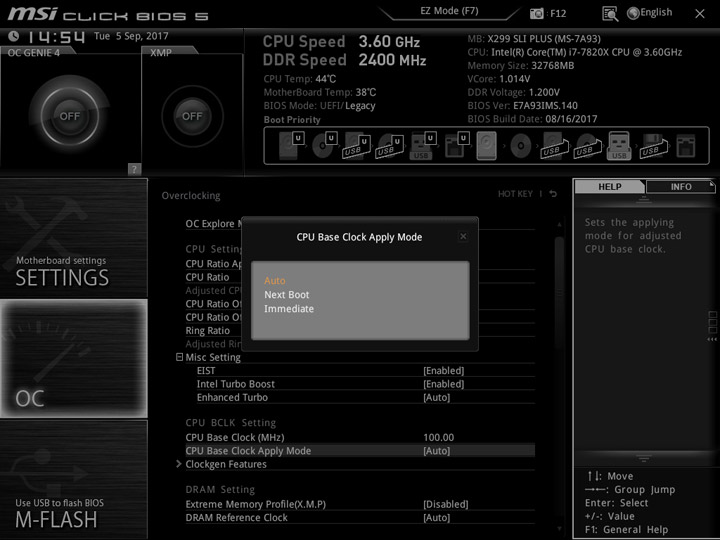720x540 pixels.
Task: Click the F12 screenshot camera icon
Action: pyautogui.click(x=536, y=13)
